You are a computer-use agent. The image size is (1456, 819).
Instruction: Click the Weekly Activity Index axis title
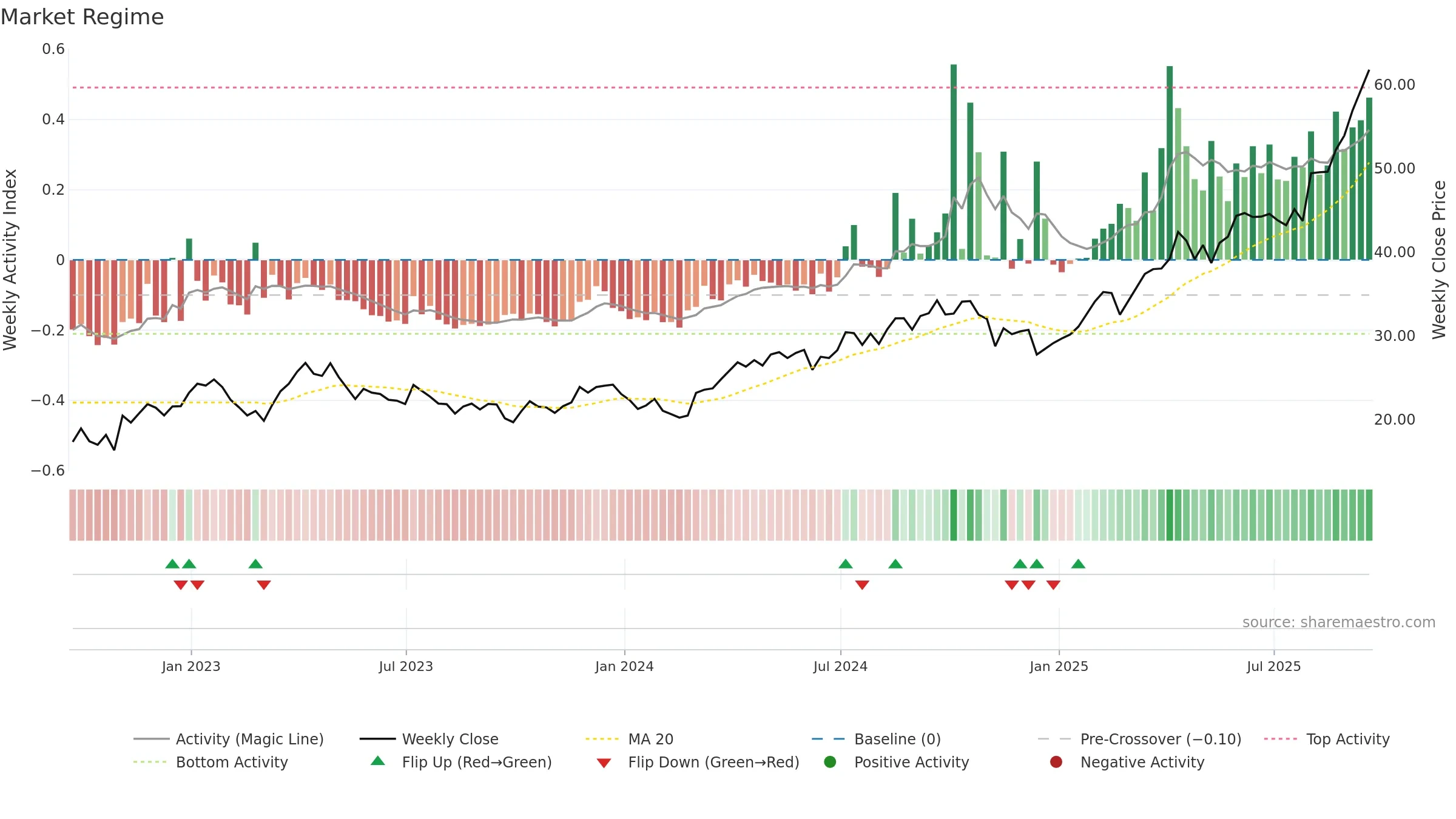pos(10,260)
